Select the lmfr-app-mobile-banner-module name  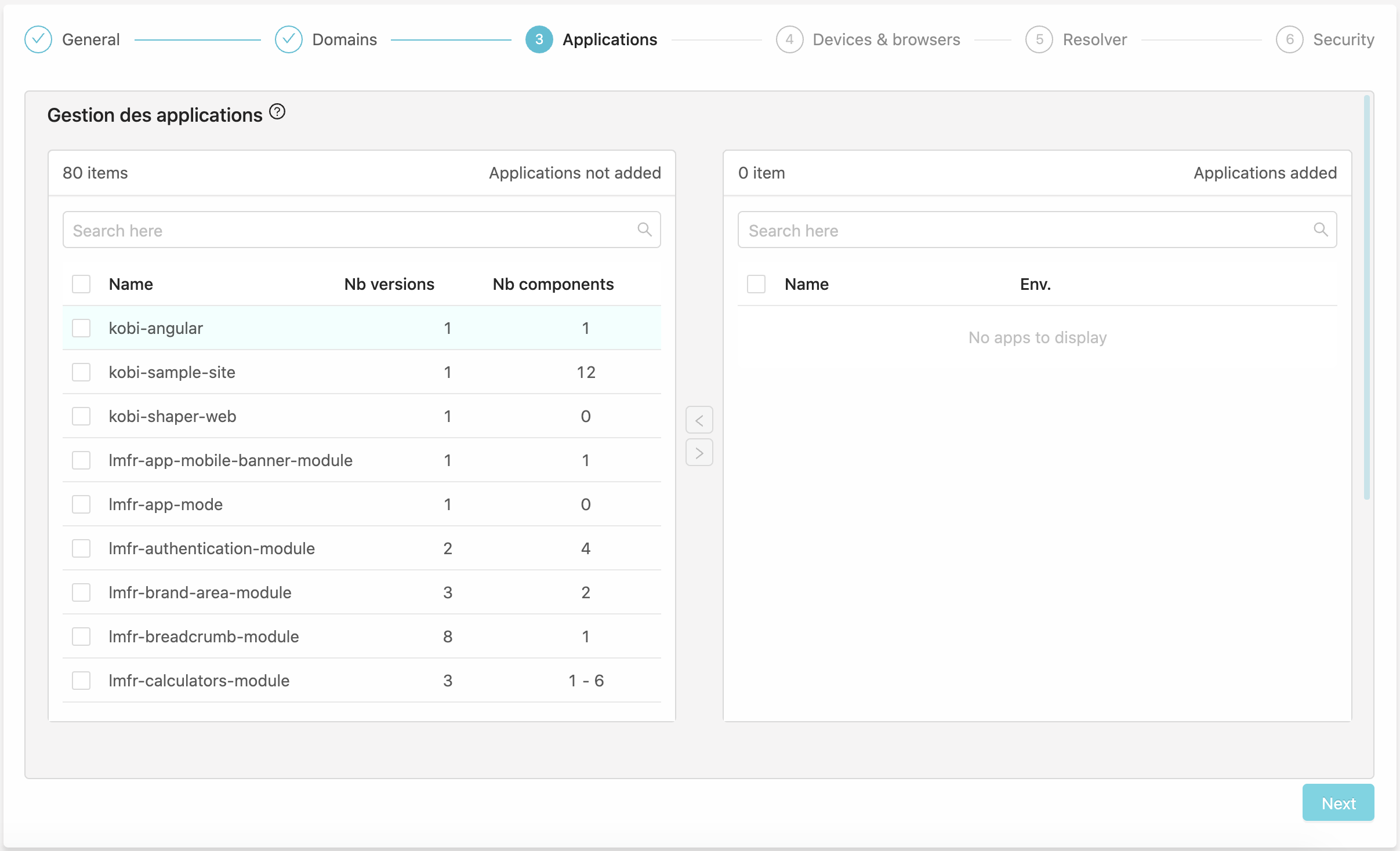(230, 460)
